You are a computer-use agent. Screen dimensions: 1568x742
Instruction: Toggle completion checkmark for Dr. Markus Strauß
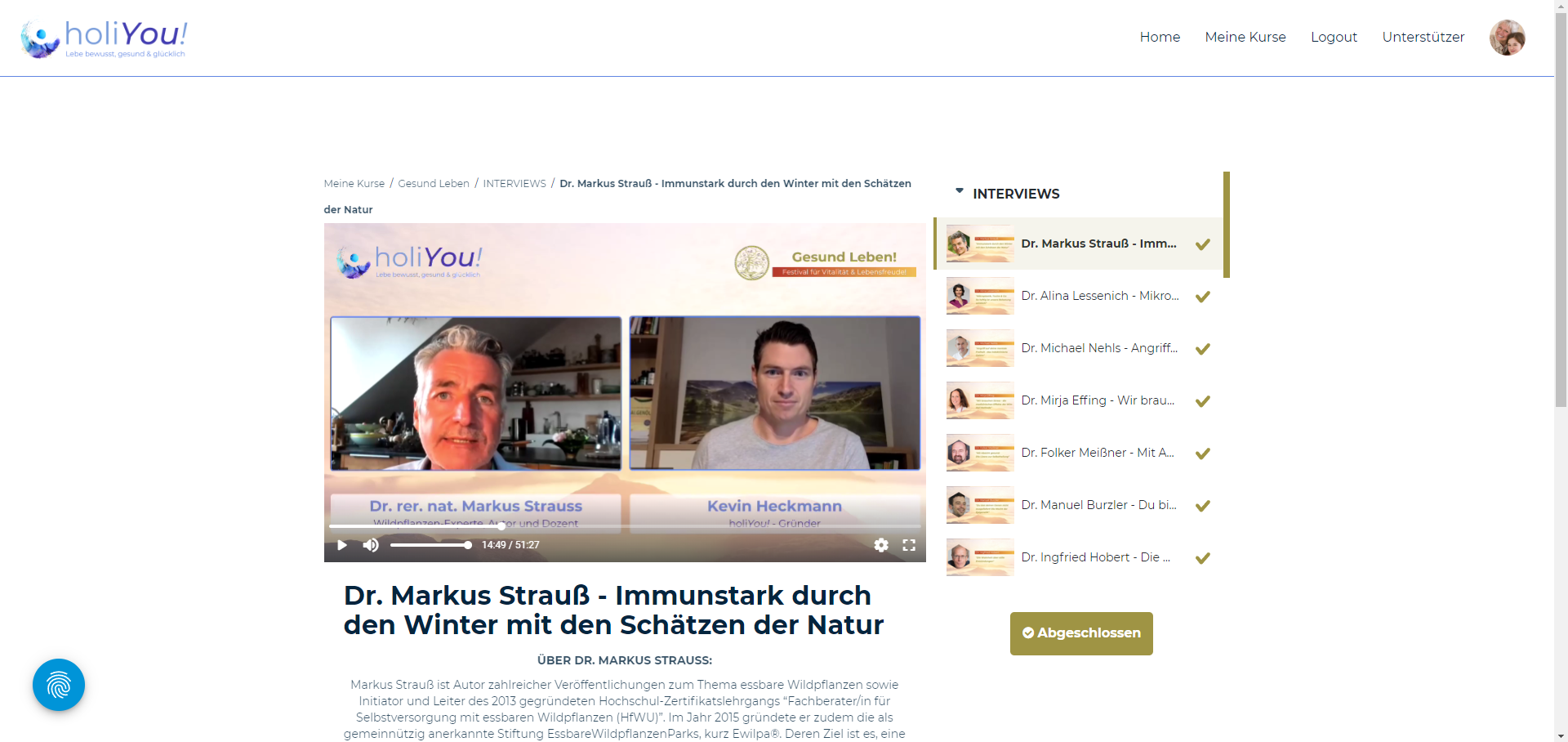click(1202, 244)
